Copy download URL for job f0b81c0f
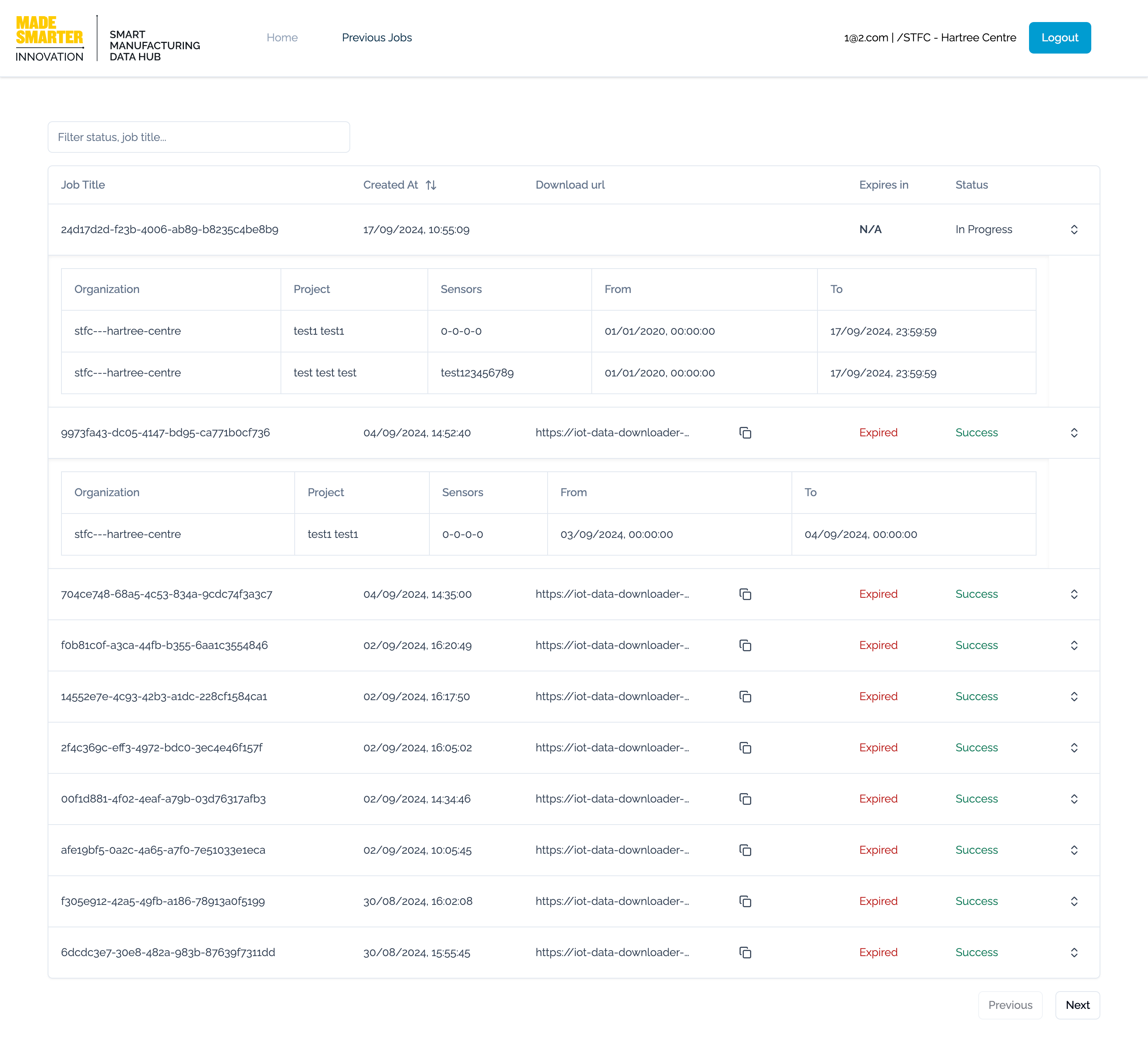Image resolution: width=1148 pixels, height=1064 pixels. point(745,645)
